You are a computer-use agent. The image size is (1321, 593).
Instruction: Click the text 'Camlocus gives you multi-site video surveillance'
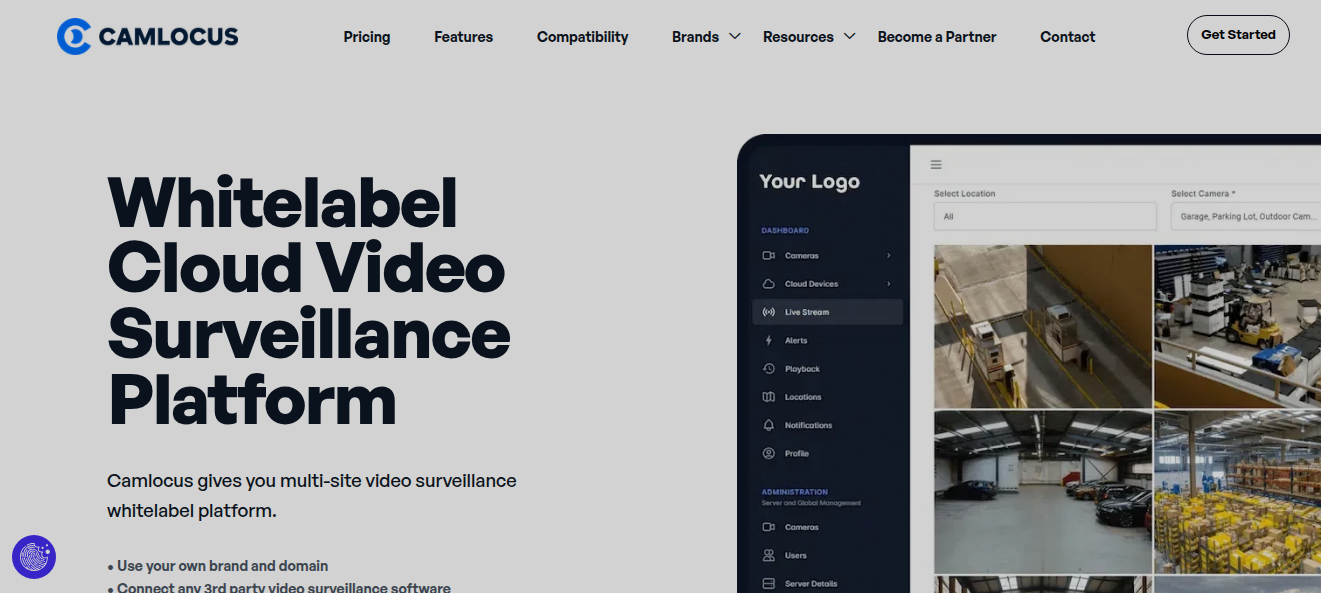(x=312, y=481)
